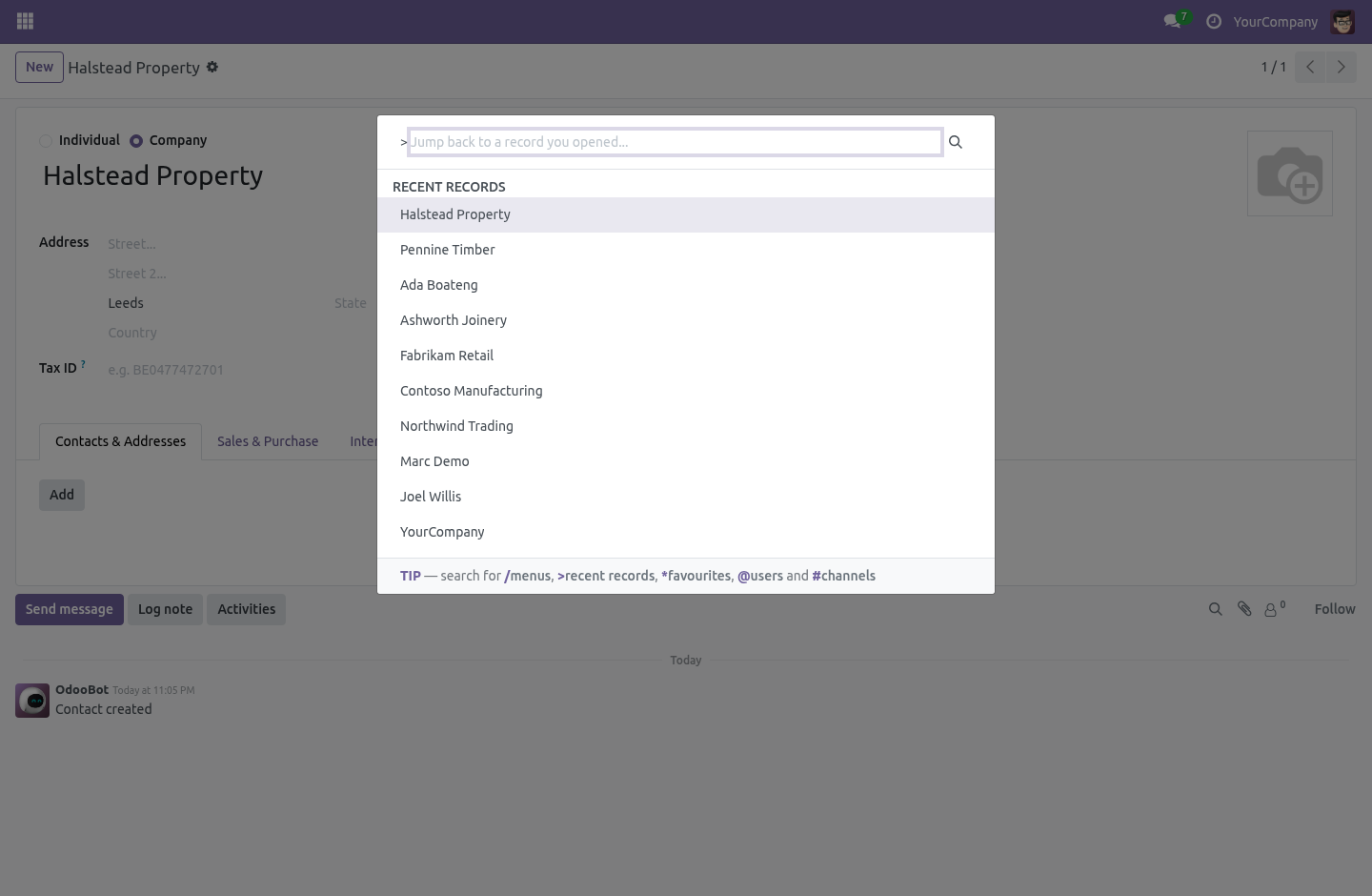Select the Individual radio button

pyautogui.click(x=46, y=141)
